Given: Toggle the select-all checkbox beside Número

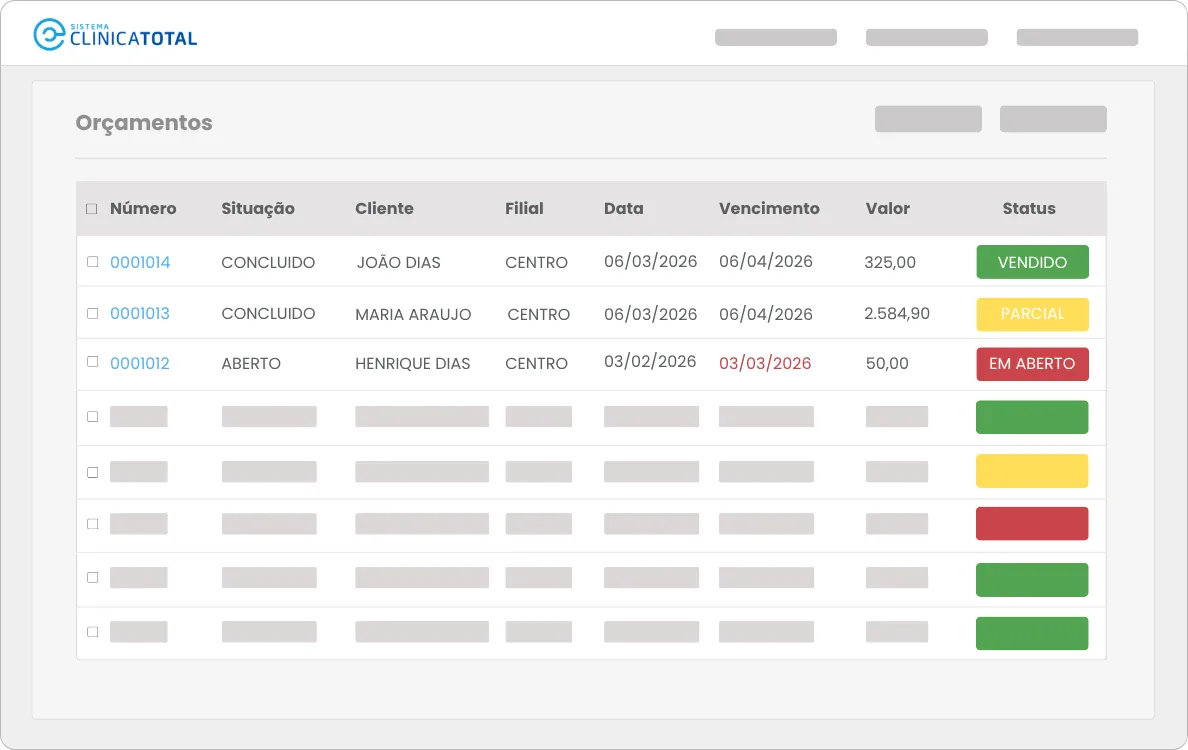Looking at the screenshot, I should tap(92, 208).
